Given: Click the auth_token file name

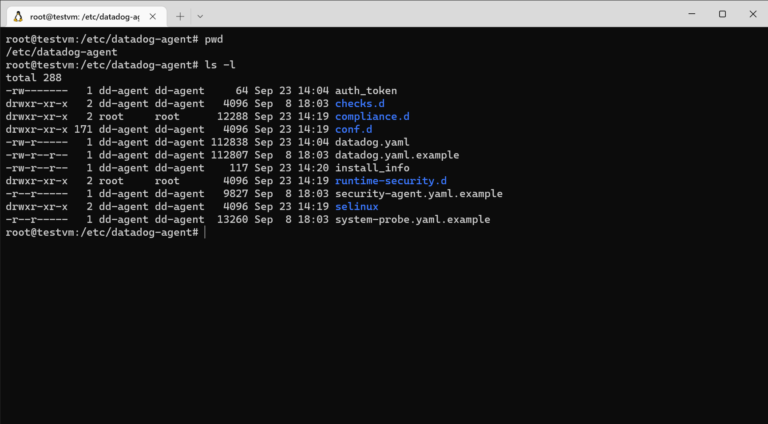Looking at the screenshot, I should 365,90.
